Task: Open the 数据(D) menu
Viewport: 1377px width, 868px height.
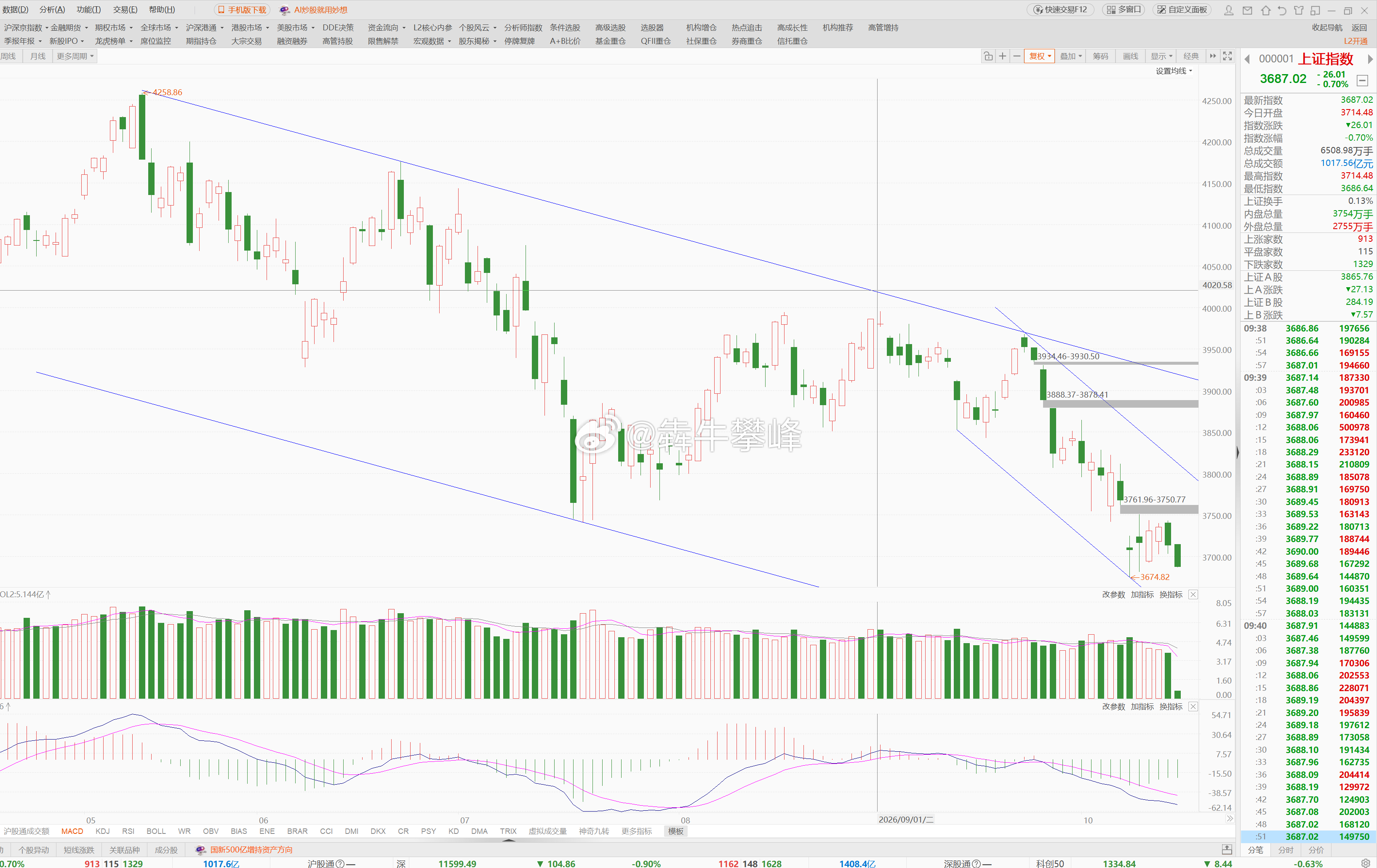Action: [16, 10]
